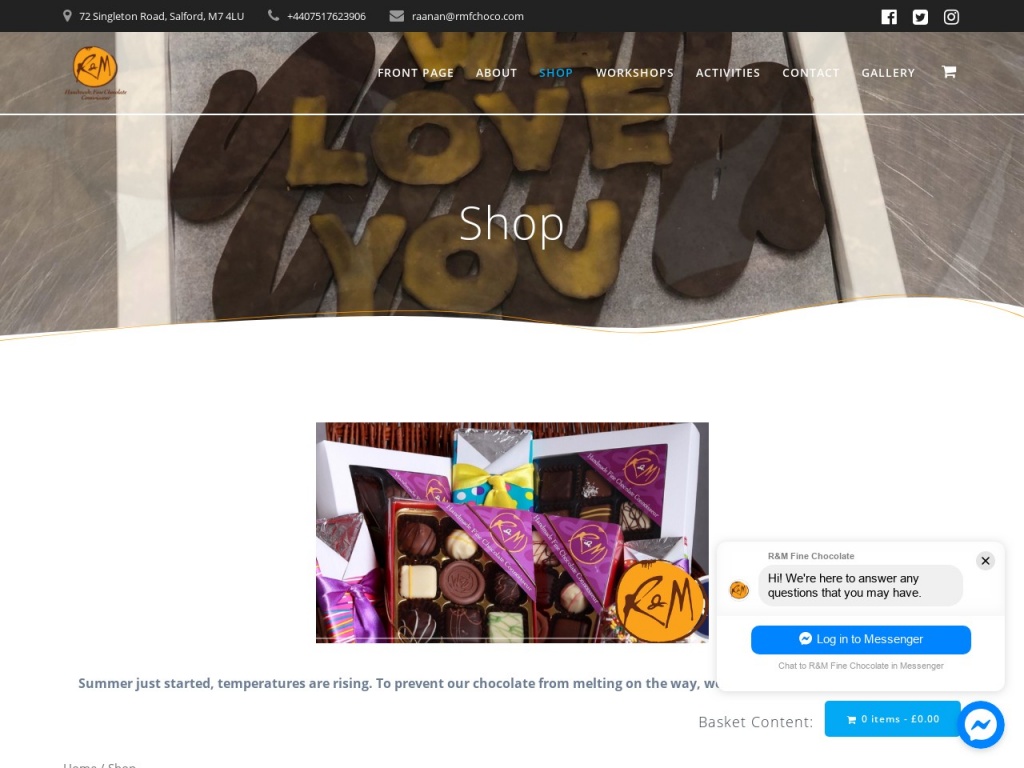
Task: Open the Facebook page icon
Action: 889,17
